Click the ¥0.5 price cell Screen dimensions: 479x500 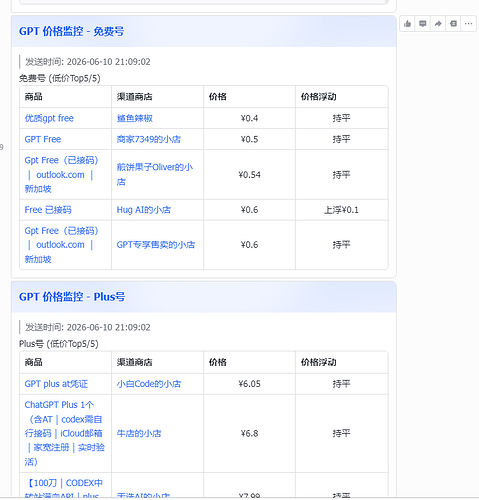click(249, 139)
